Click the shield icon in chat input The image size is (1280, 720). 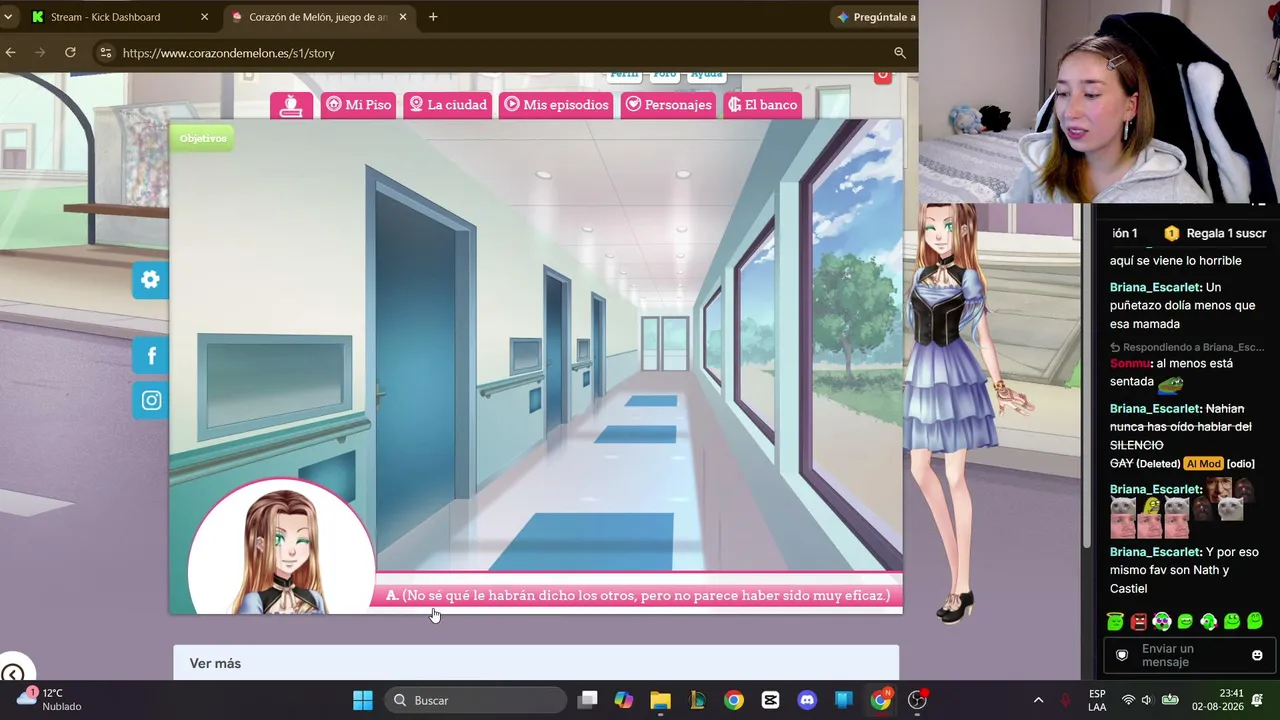(1122, 655)
